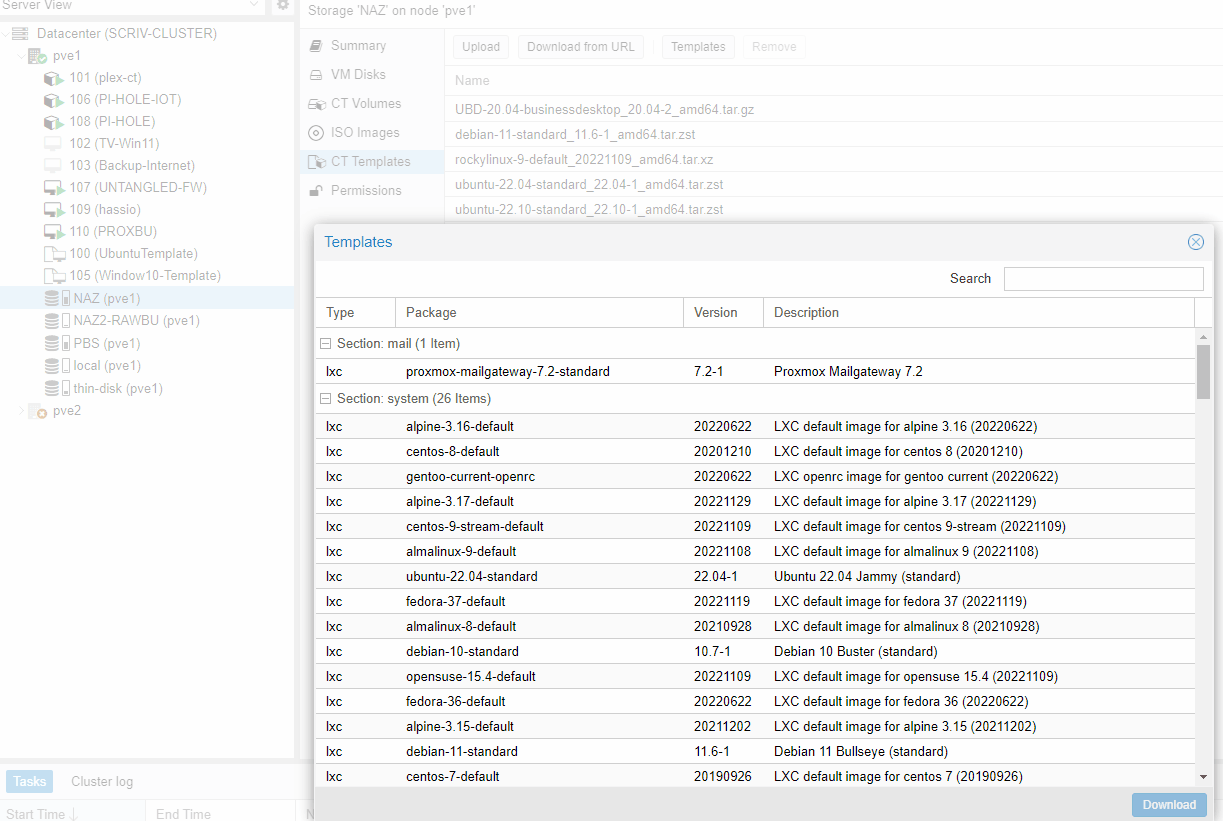
Task: Select the opensuse-15.4-default template row
Action: tap(755, 677)
